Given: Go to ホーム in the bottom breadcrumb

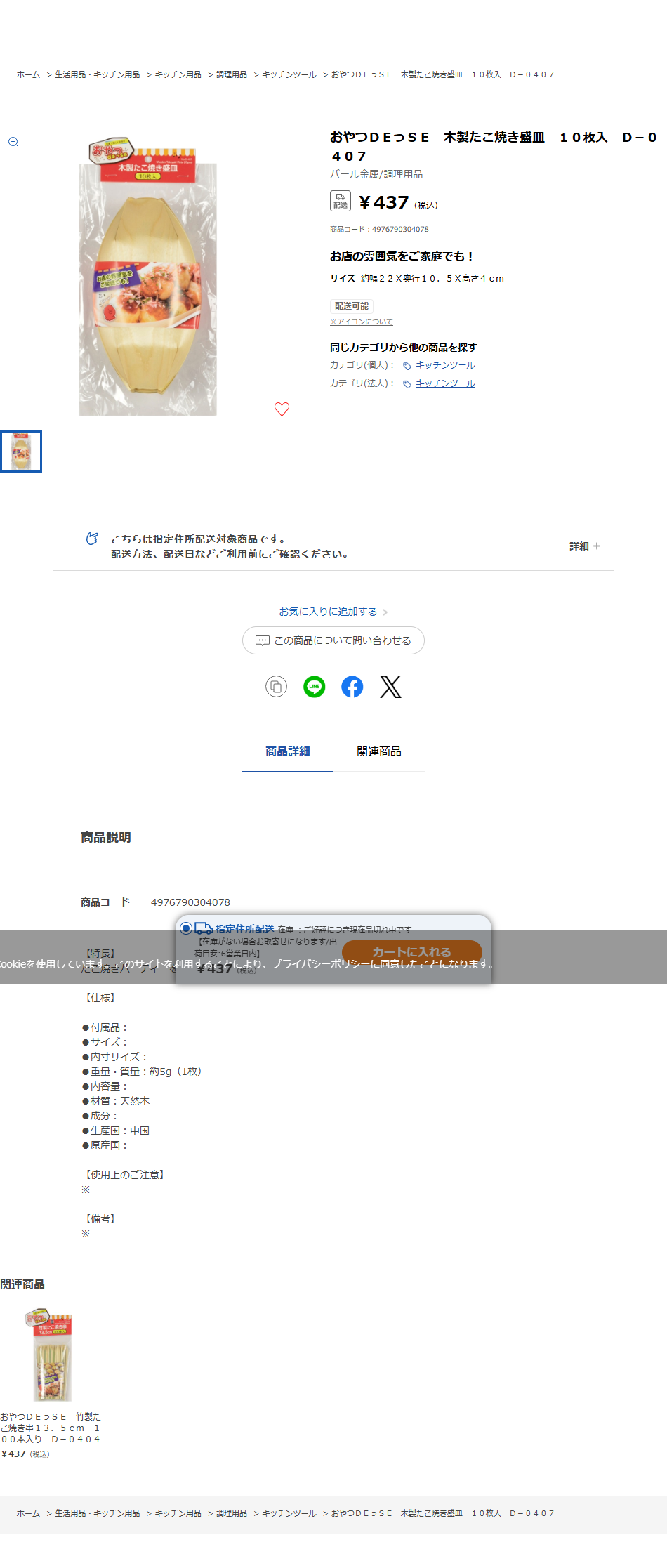Looking at the screenshot, I should [x=28, y=1513].
